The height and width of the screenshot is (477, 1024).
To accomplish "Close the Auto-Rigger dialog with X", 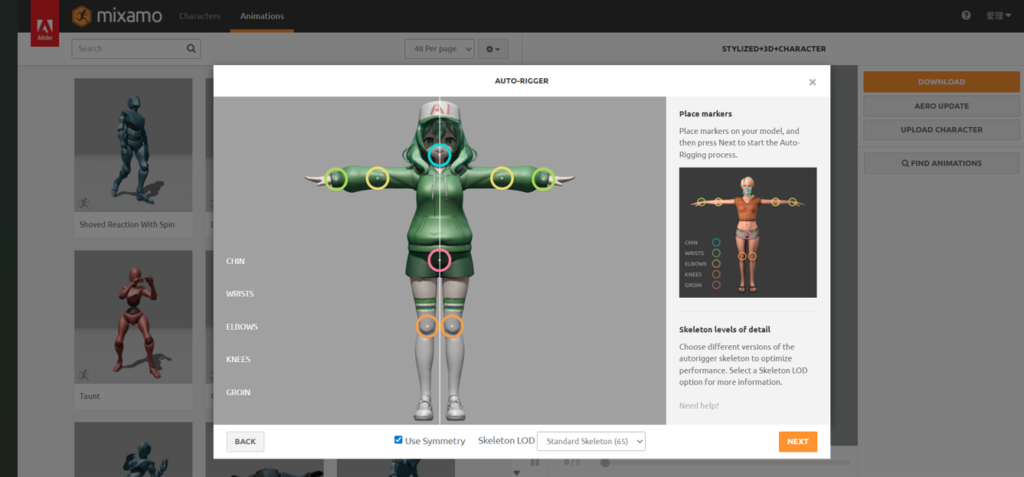I will click(x=812, y=82).
